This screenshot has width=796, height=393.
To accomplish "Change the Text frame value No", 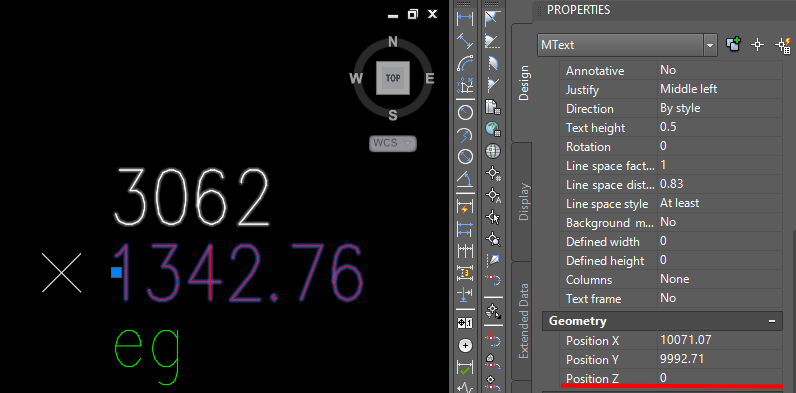I will click(x=719, y=299).
